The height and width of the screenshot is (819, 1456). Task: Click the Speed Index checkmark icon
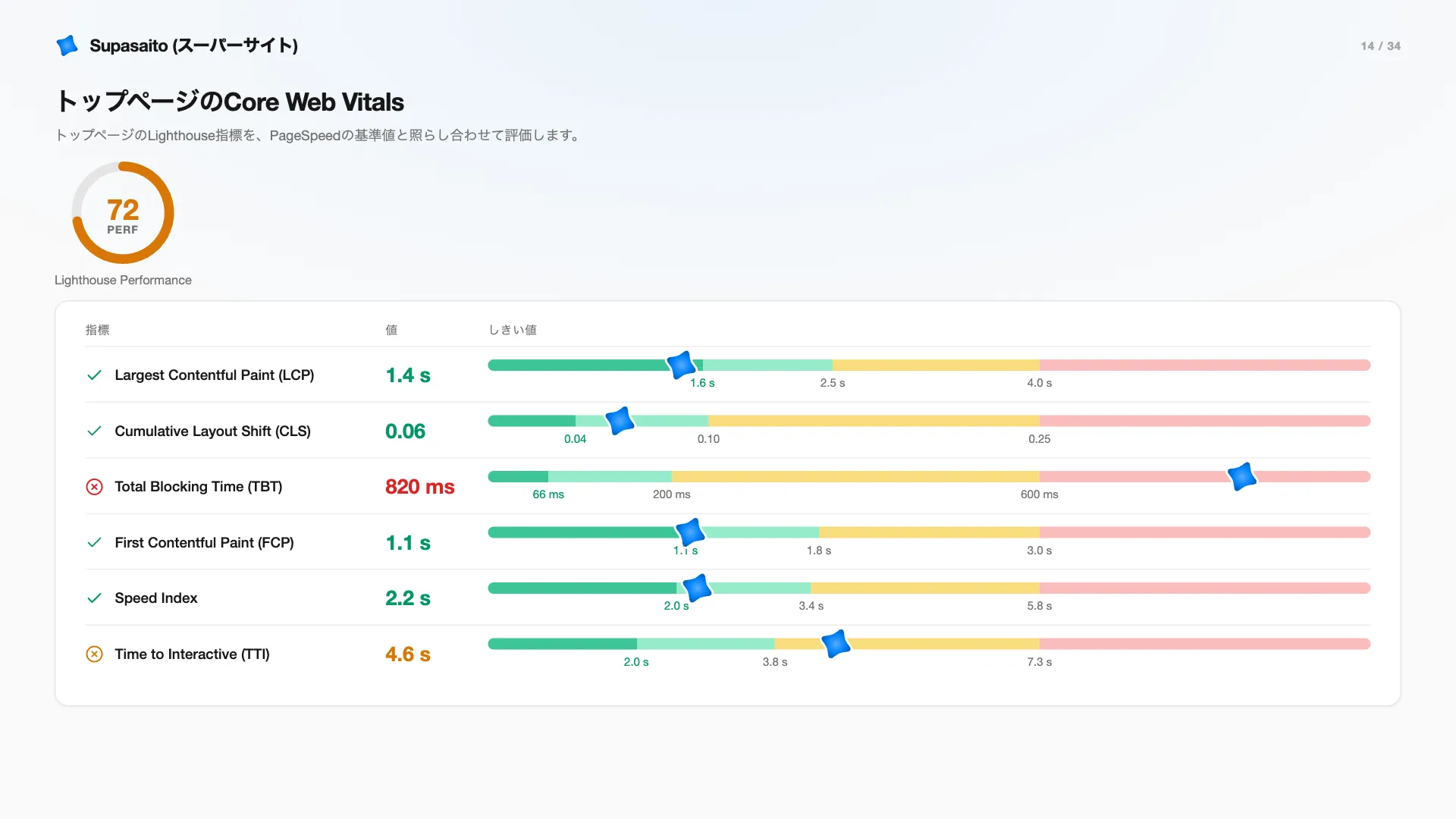click(x=94, y=598)
